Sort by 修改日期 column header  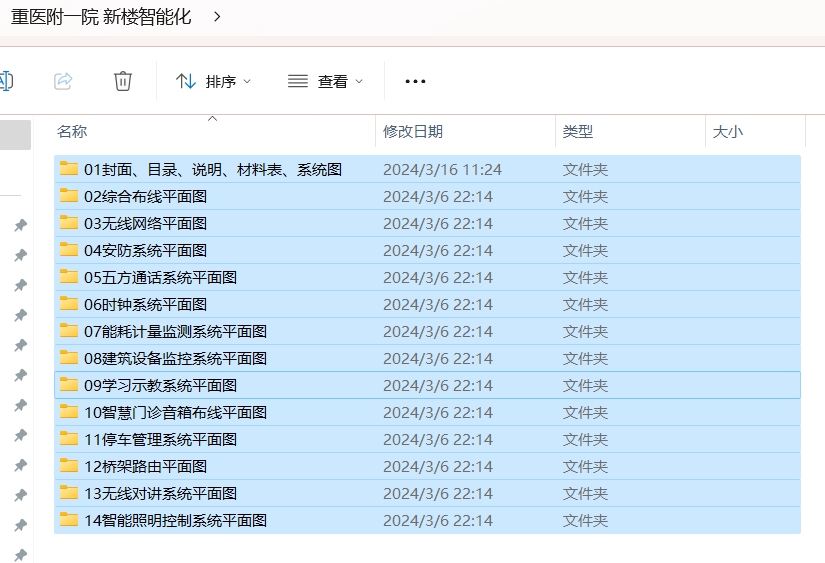click(413, 131)
